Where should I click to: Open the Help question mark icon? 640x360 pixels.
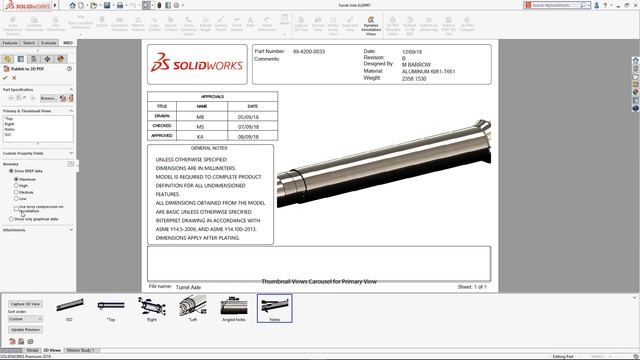click(x=605, y=5)
